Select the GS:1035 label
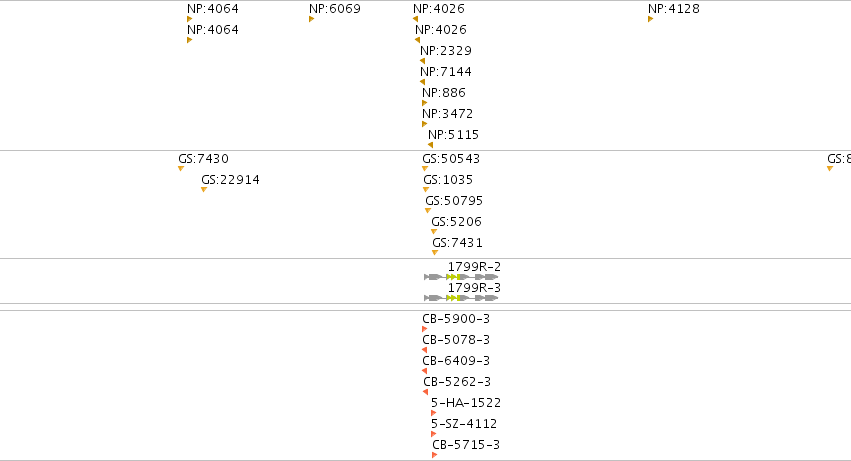 [x=448, y=180]
